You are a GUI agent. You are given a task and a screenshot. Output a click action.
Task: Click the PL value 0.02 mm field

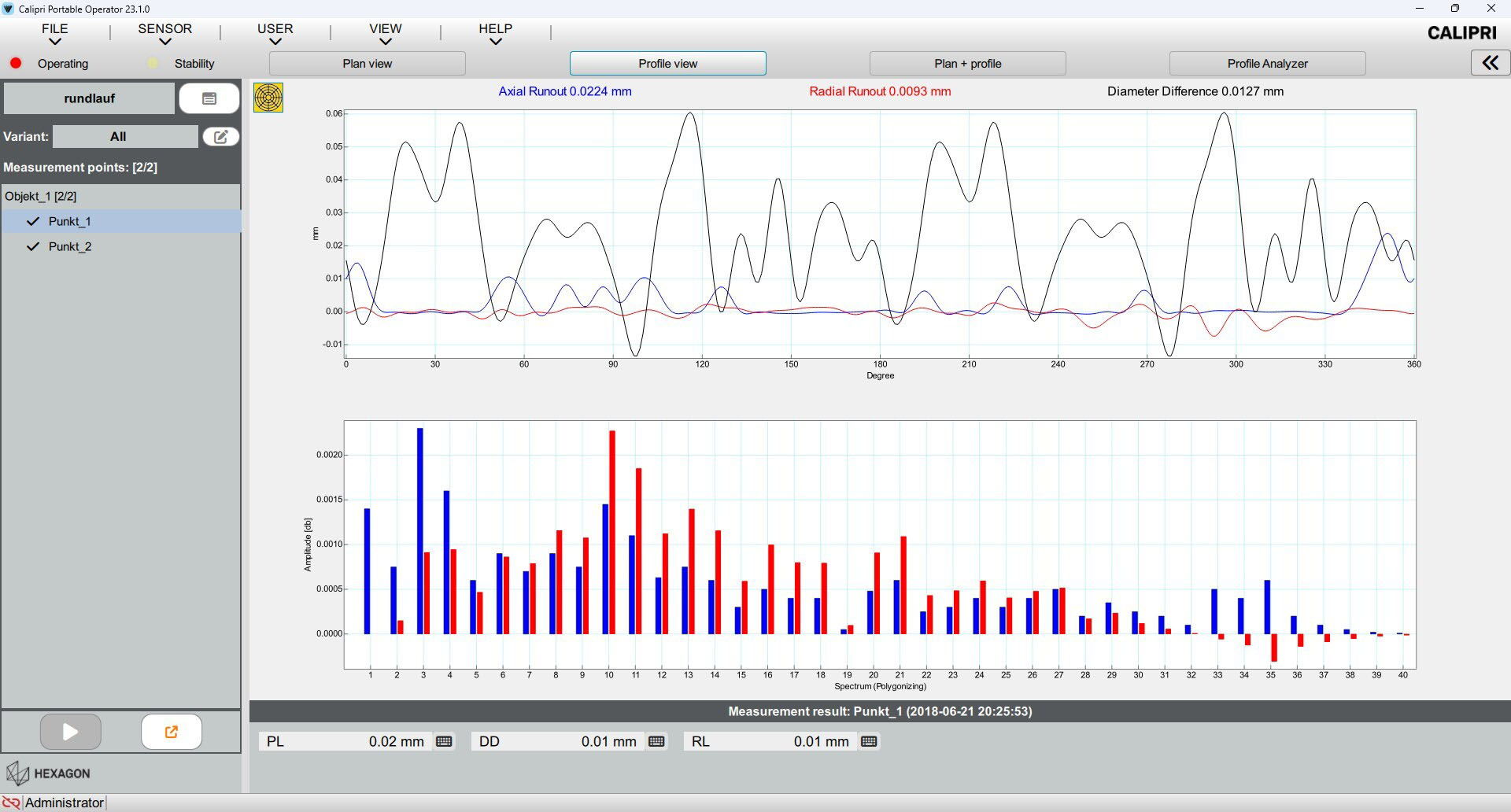346,741
